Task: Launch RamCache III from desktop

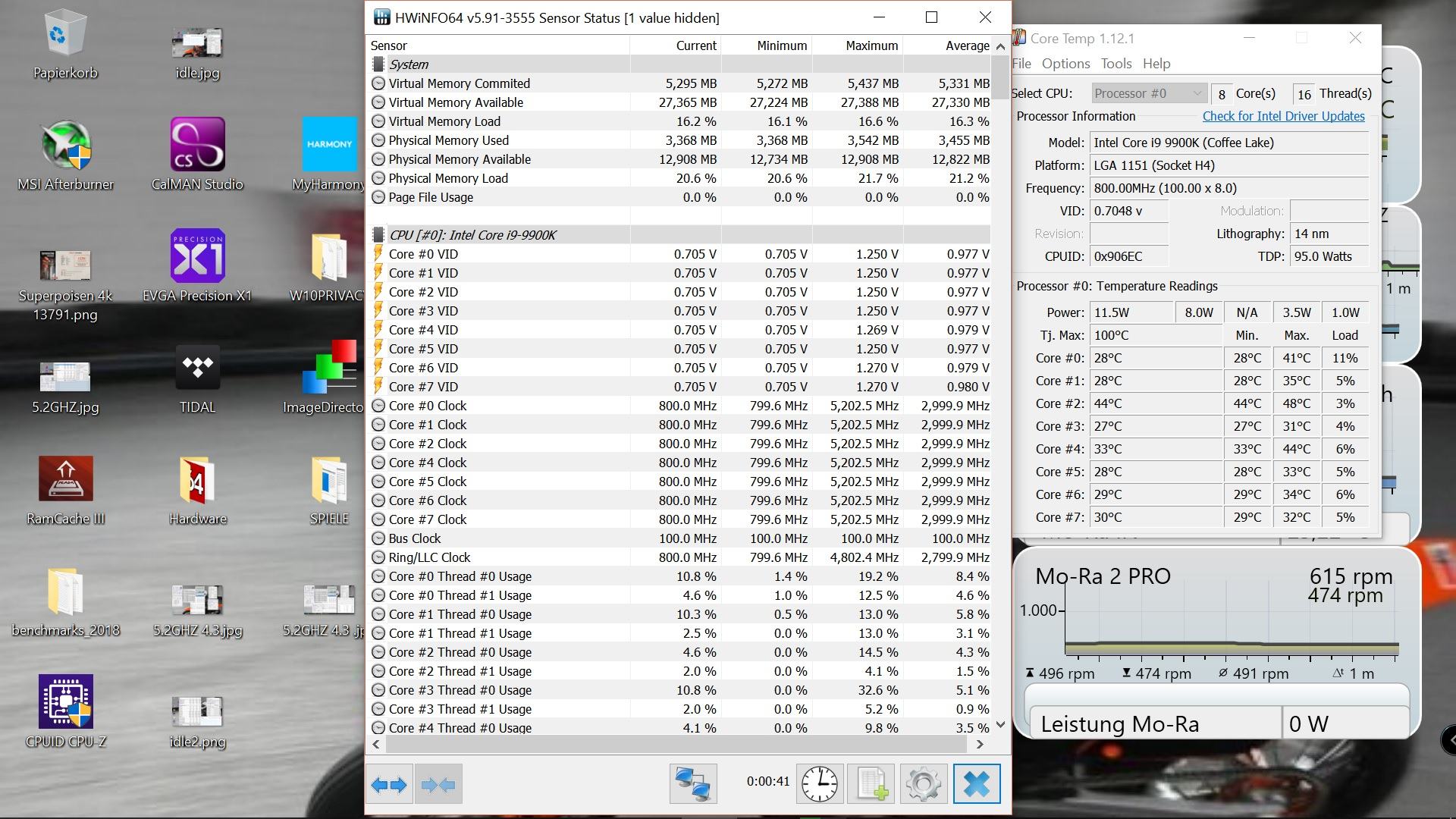Action: point(65,490)
